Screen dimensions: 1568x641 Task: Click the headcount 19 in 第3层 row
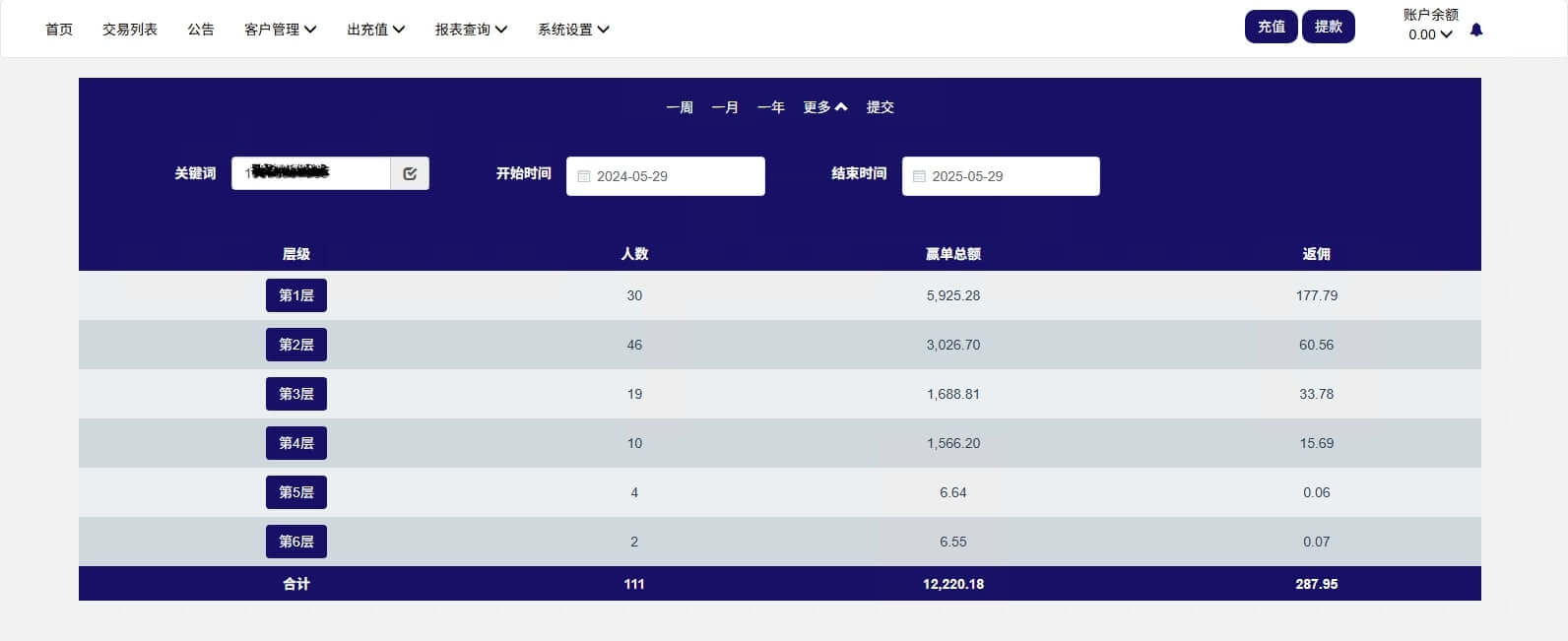coord(634,394)
